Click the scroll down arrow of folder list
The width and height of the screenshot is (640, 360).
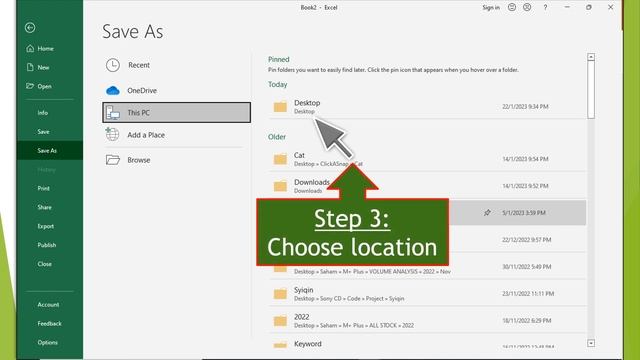pos(591,343)
